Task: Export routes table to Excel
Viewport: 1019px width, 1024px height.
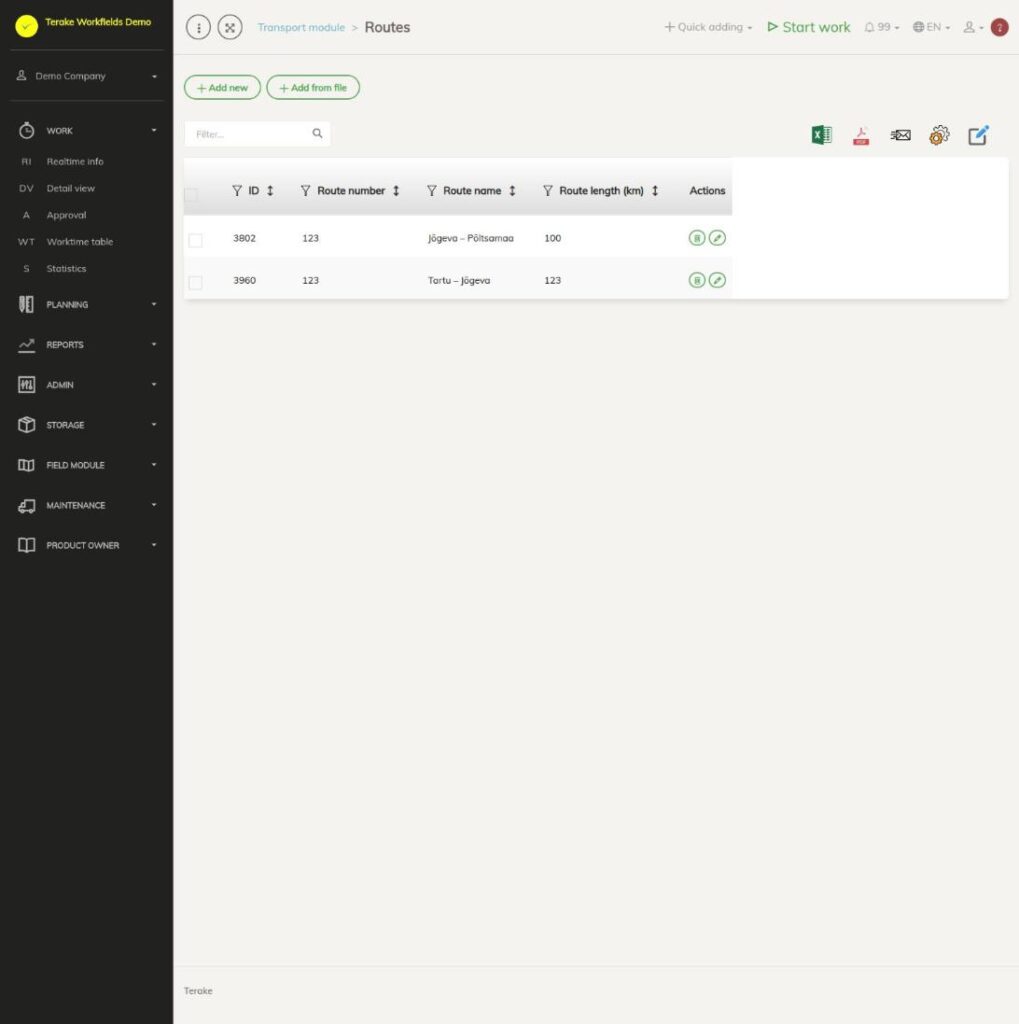Action: (822, 135)
